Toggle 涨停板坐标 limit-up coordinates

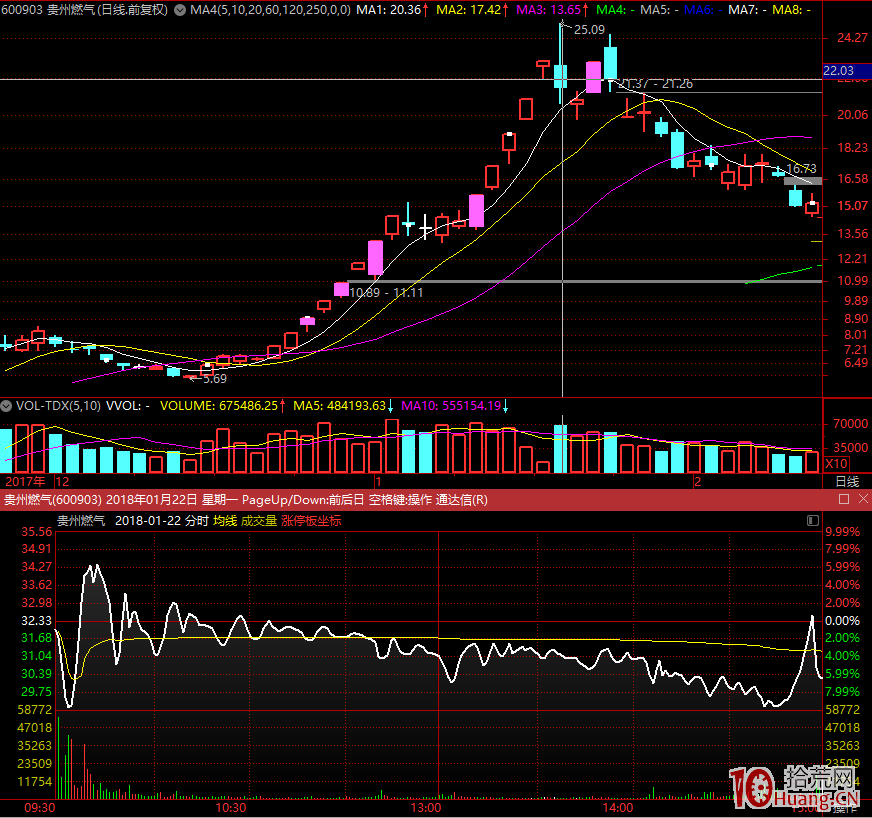[311, 521]
